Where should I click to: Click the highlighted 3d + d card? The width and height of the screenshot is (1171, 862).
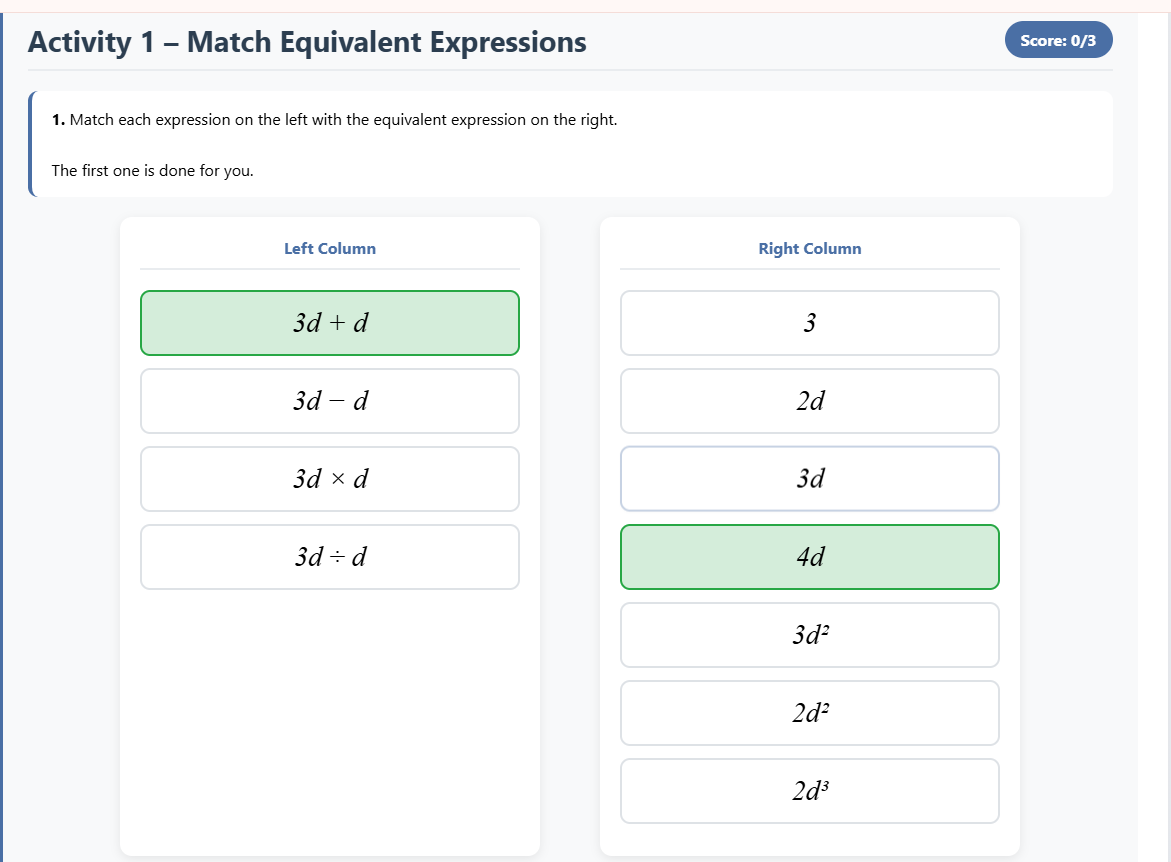tap(330, 323)
